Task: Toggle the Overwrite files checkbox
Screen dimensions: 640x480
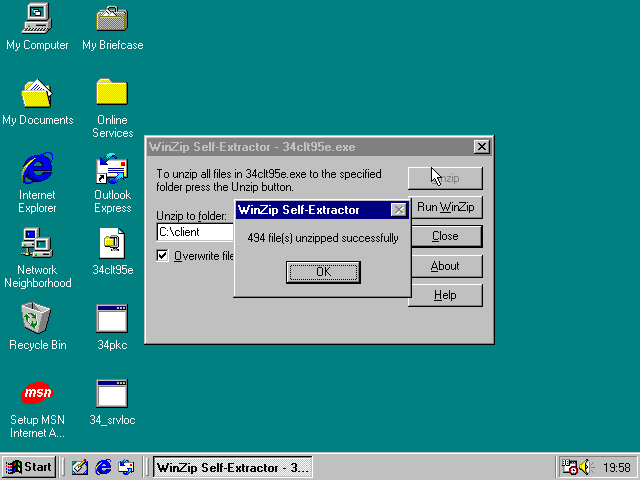Action: [x=162, y=256]
